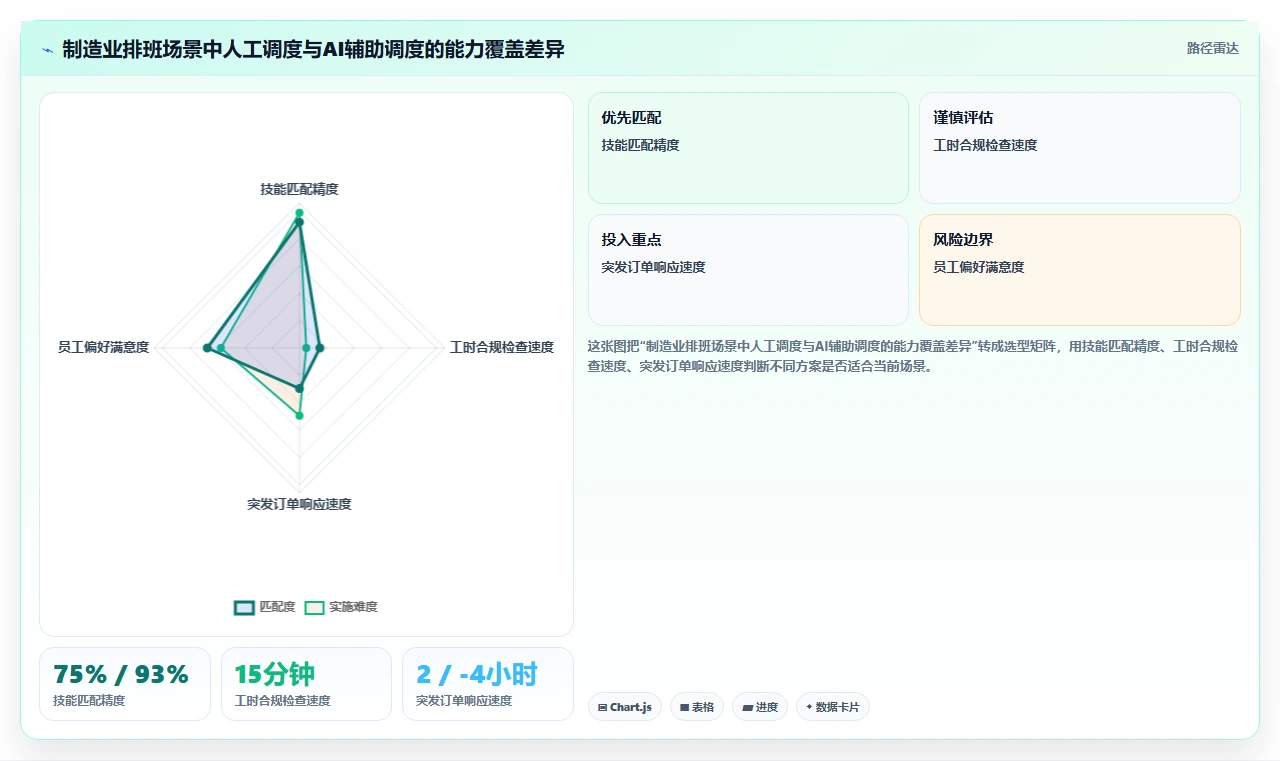
Task: Click the description paragraph starting 这张图把
Action: point(913,356)
